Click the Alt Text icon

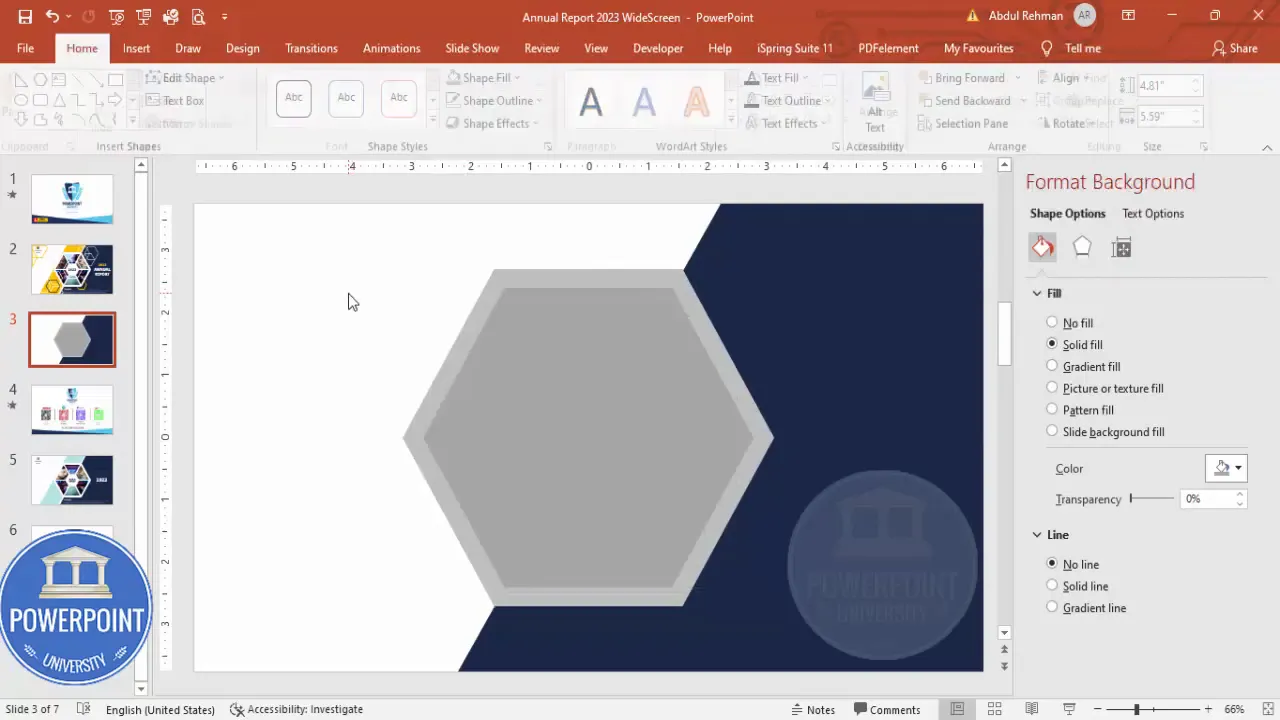coord(875,101)
